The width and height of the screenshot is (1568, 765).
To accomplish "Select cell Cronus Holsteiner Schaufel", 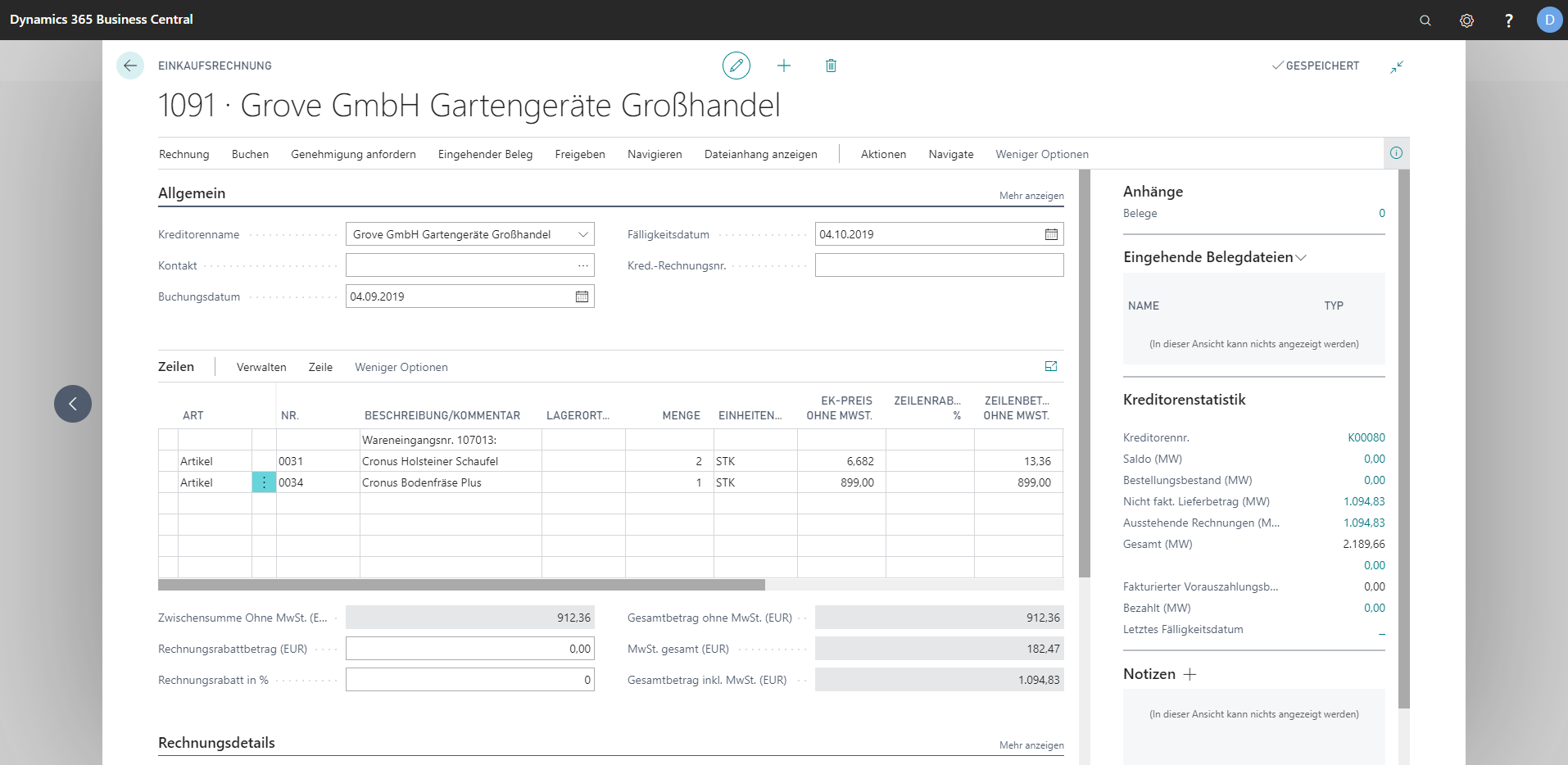I will point(451,461).
